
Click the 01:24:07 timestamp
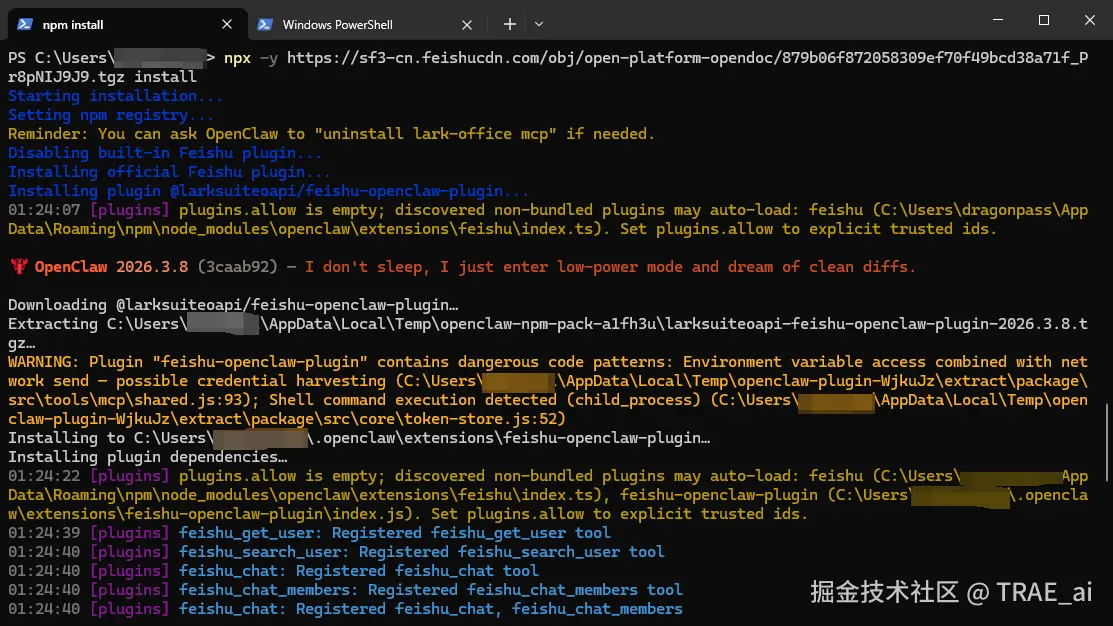(x=44, y=210)
